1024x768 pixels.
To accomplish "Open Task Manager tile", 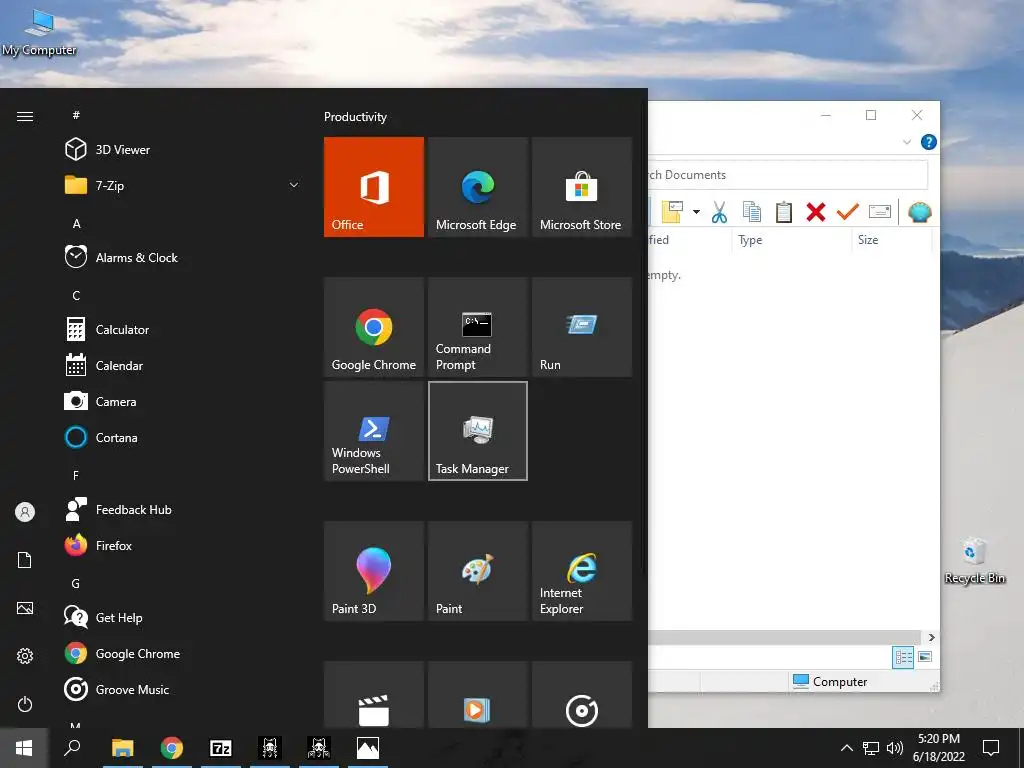I will [x=477, y=431].
